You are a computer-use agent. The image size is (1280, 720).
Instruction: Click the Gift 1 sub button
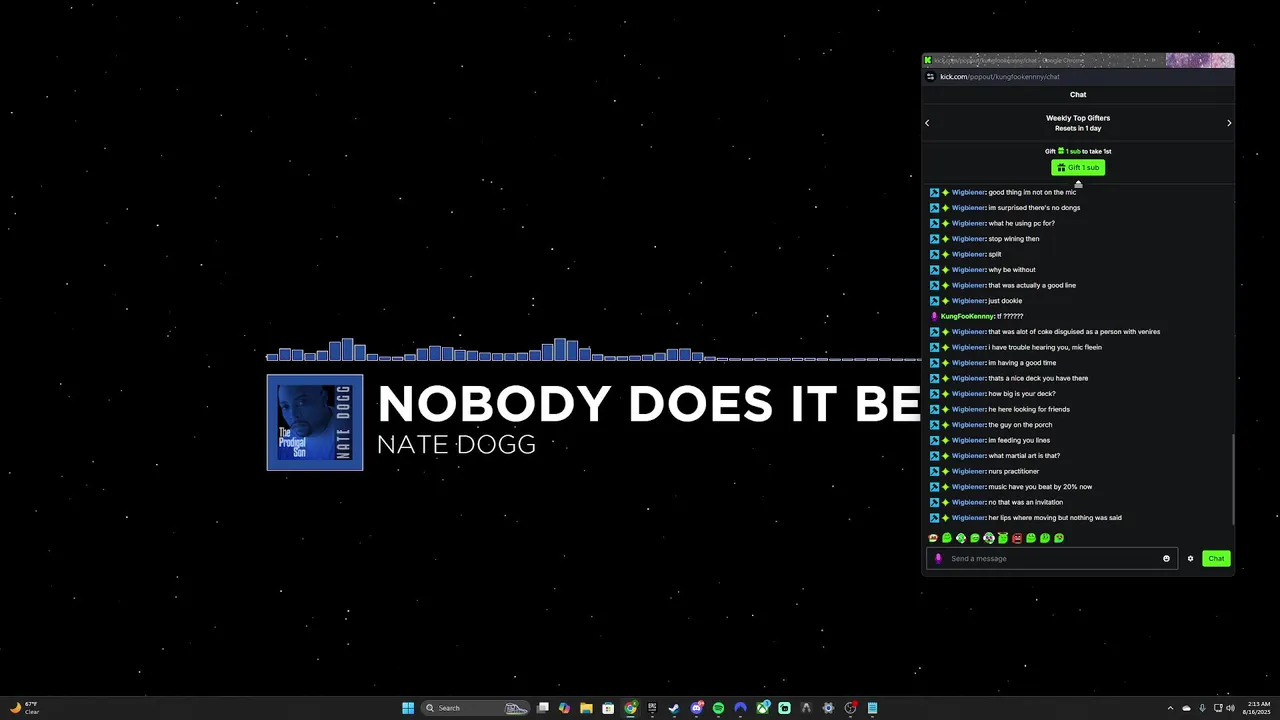click(1077, 168)
